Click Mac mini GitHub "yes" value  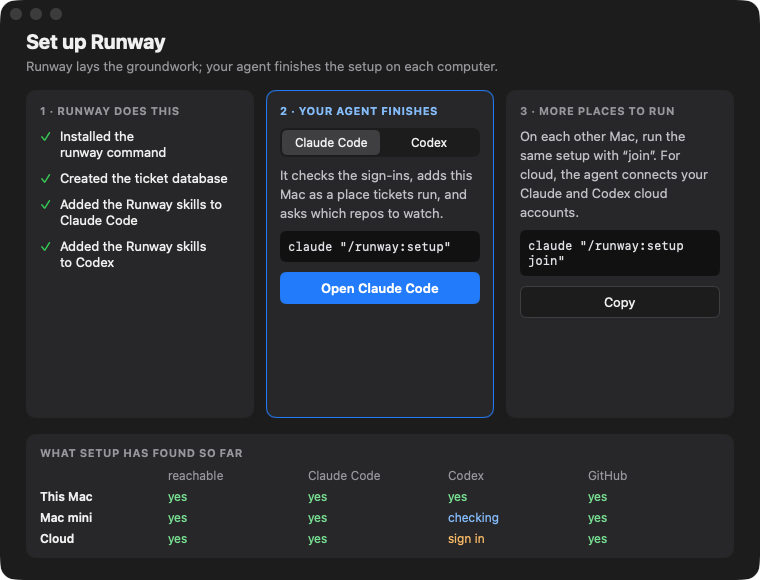pyautogui.click(x=598, y=517)
